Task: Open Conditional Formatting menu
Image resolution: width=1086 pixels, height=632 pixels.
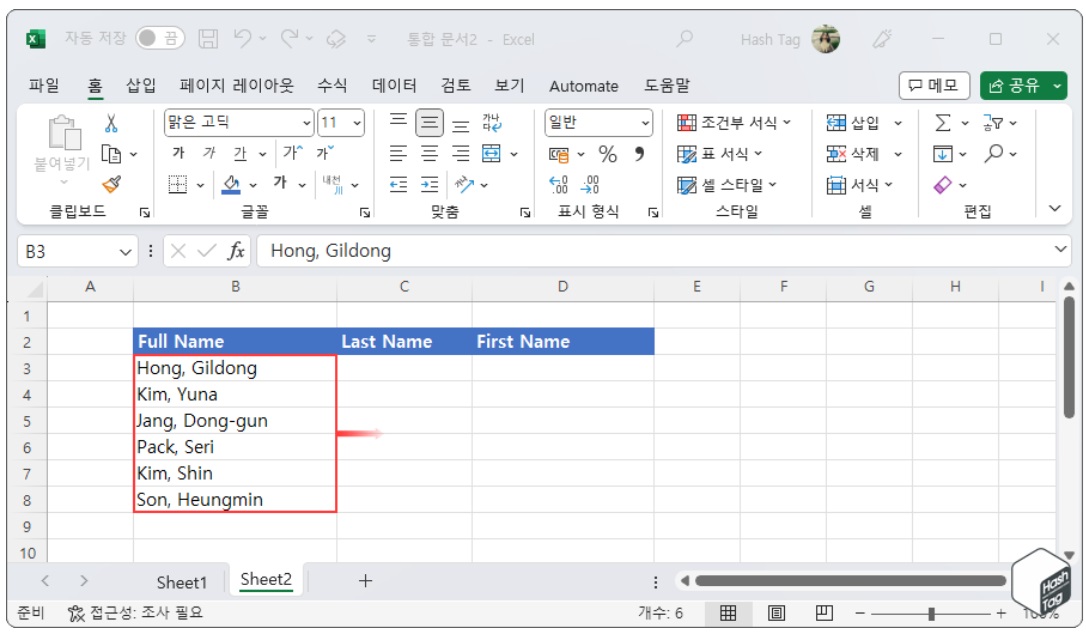Action: pyautogui.click(x=733, y=123)
